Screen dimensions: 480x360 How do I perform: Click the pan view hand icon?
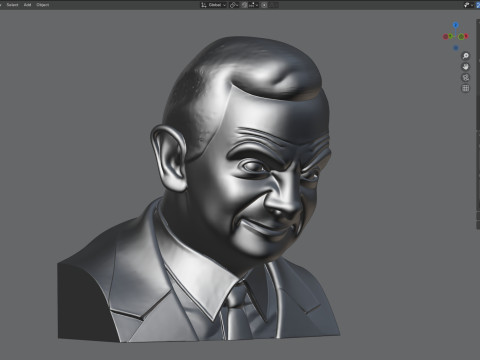(x=466, y=67)
